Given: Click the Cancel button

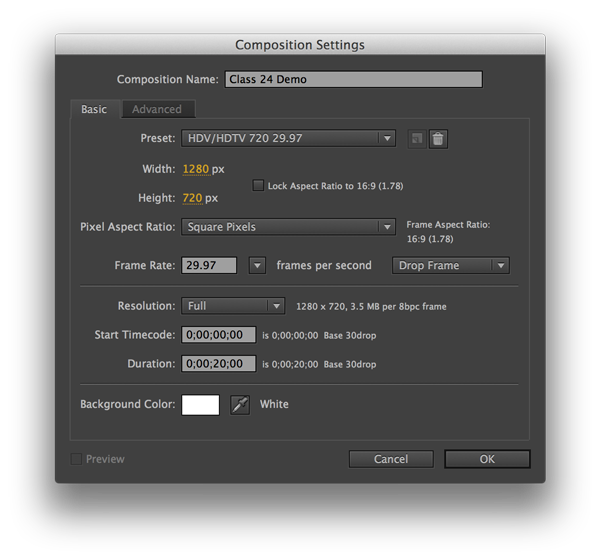Looking at the screenshot, I should pyautogui.click(x=391, y=459).
